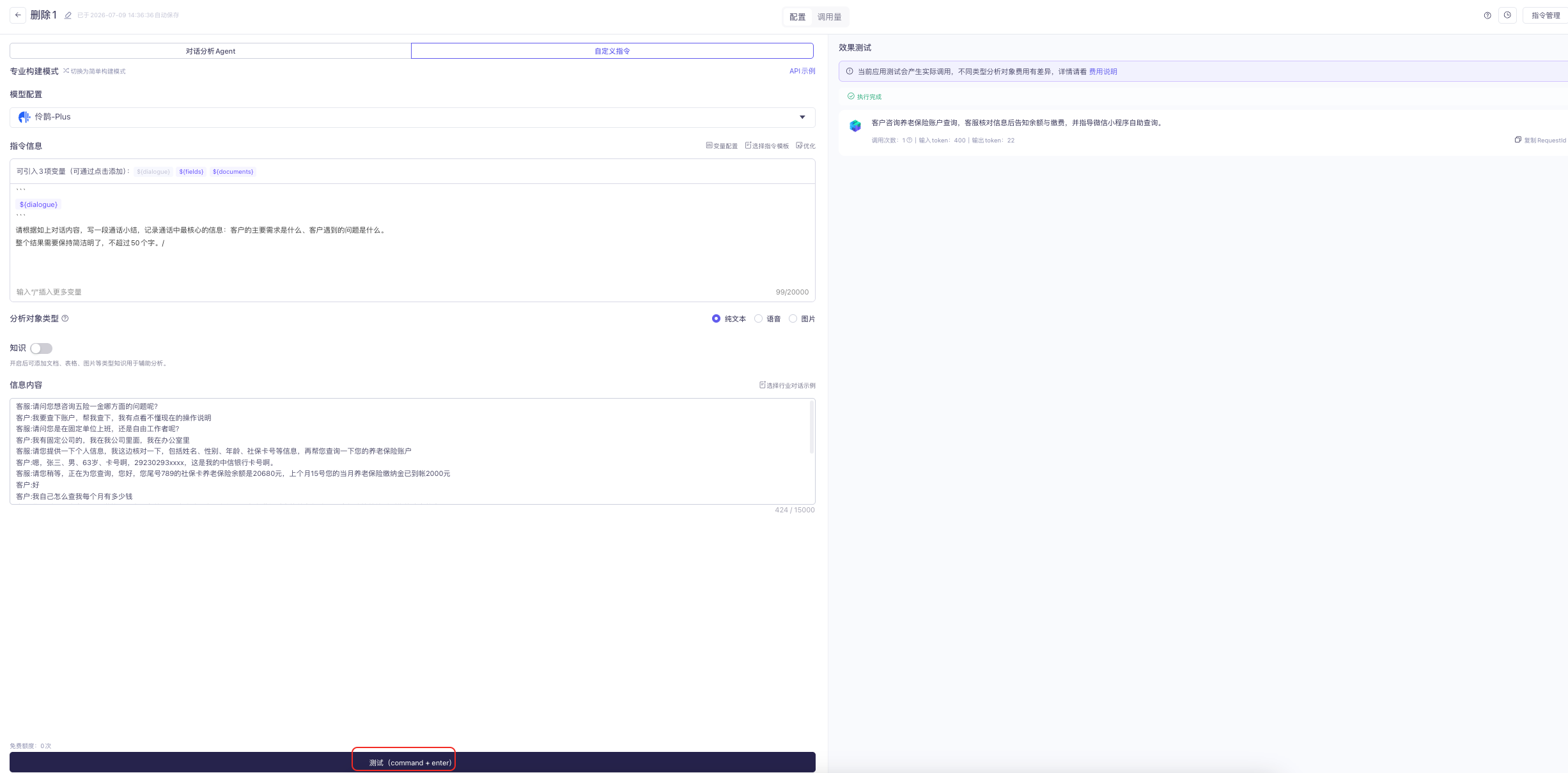
Task: Click the 指令管理 button
Action: click(x=1546, y=15)
